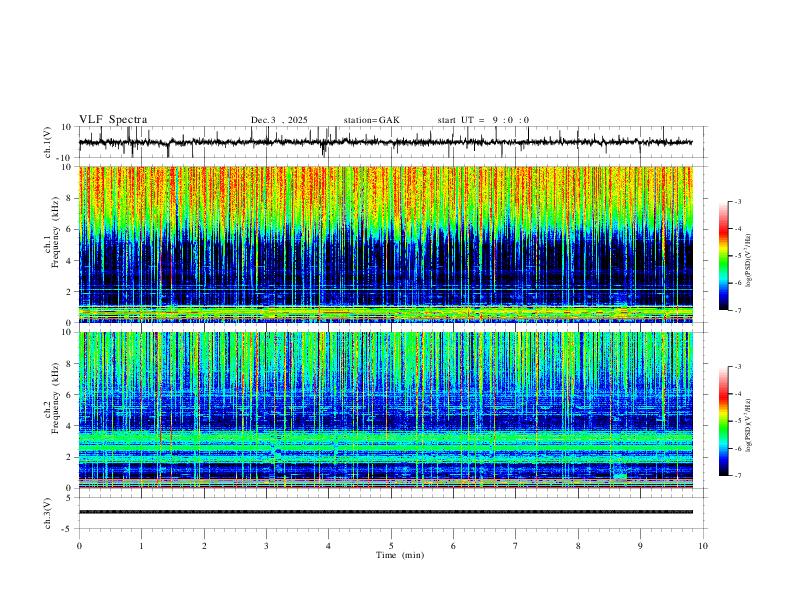
Task: Click the ch.2 log(PSD) colorbar label
Action: pyautogui.click(x=749, y=425)
